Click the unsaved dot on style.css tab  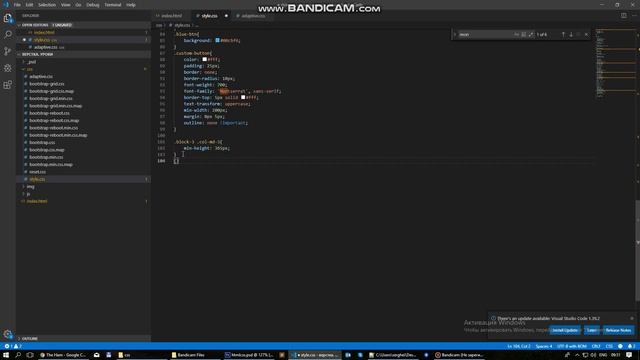226,16
